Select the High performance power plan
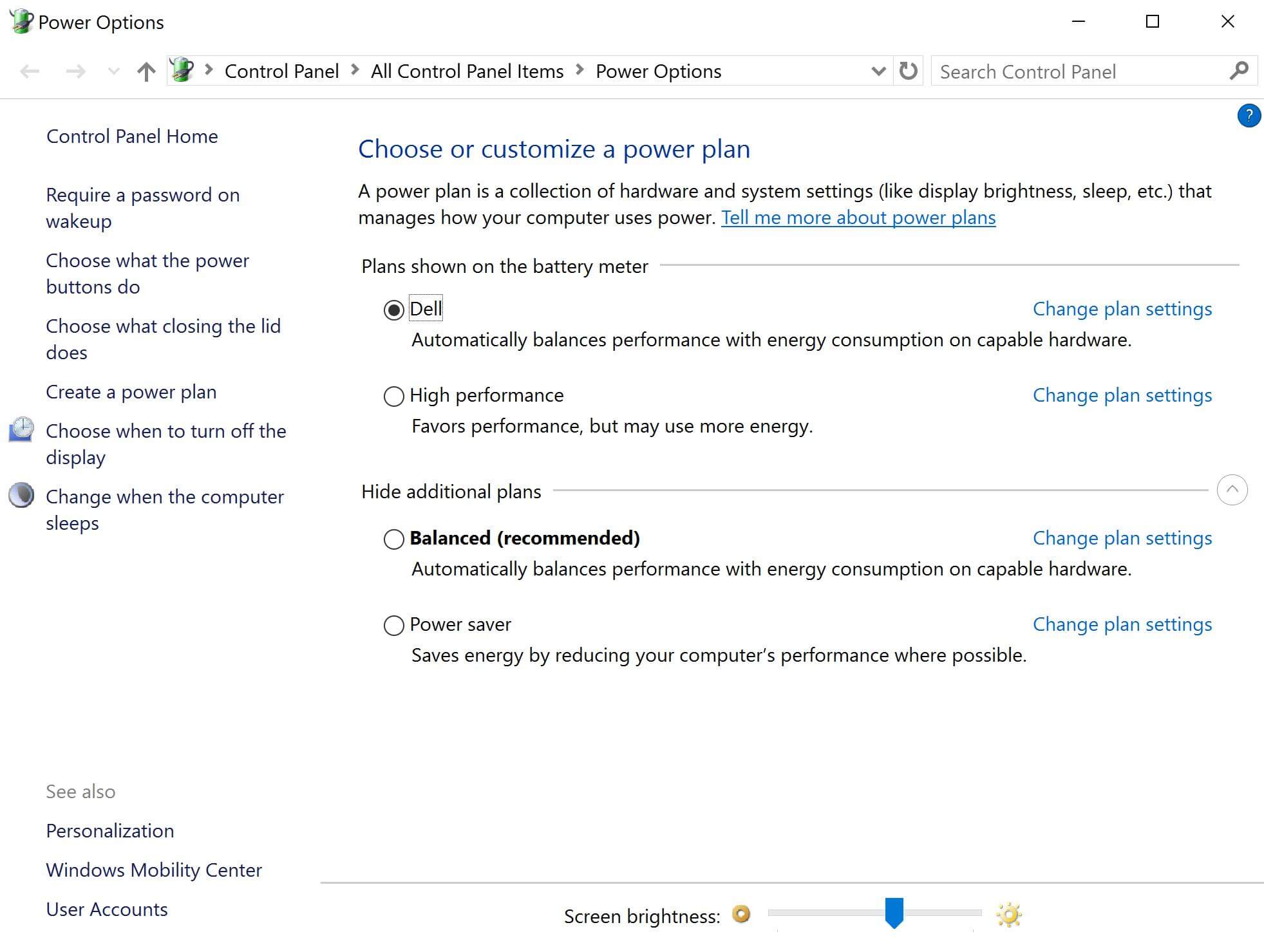1264x952 pixels. (x=393, y=396)
